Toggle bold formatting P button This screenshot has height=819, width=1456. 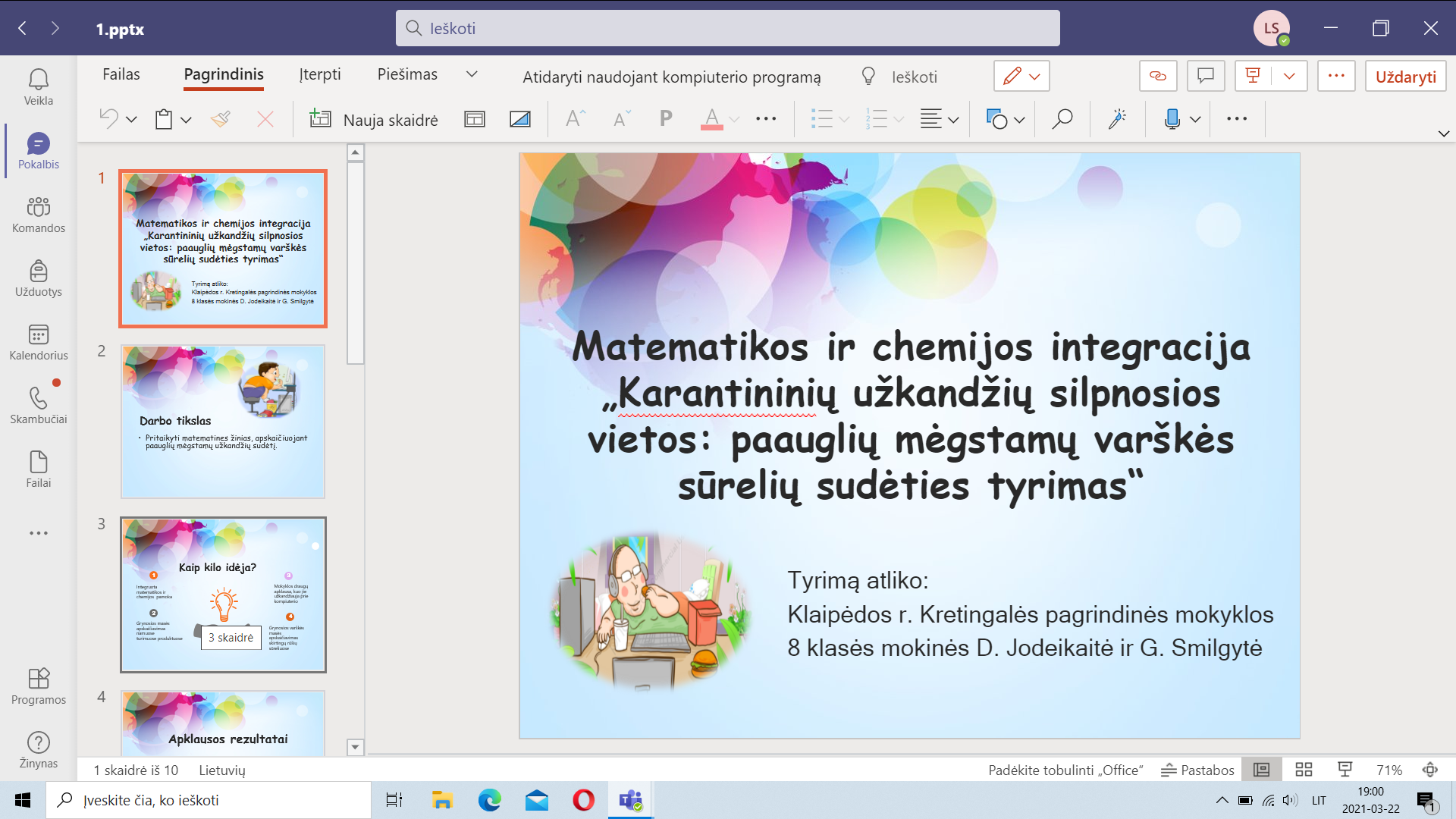[x=666, y=119]
